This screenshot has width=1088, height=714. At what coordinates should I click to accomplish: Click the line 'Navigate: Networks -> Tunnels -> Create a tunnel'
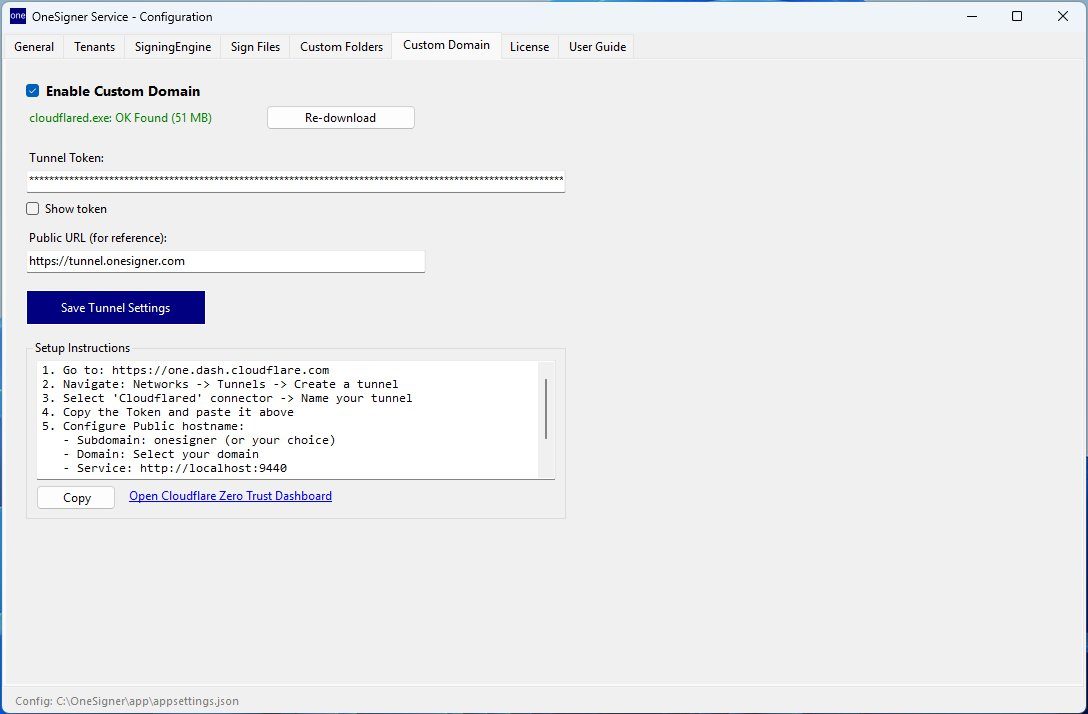coord(220,384)
